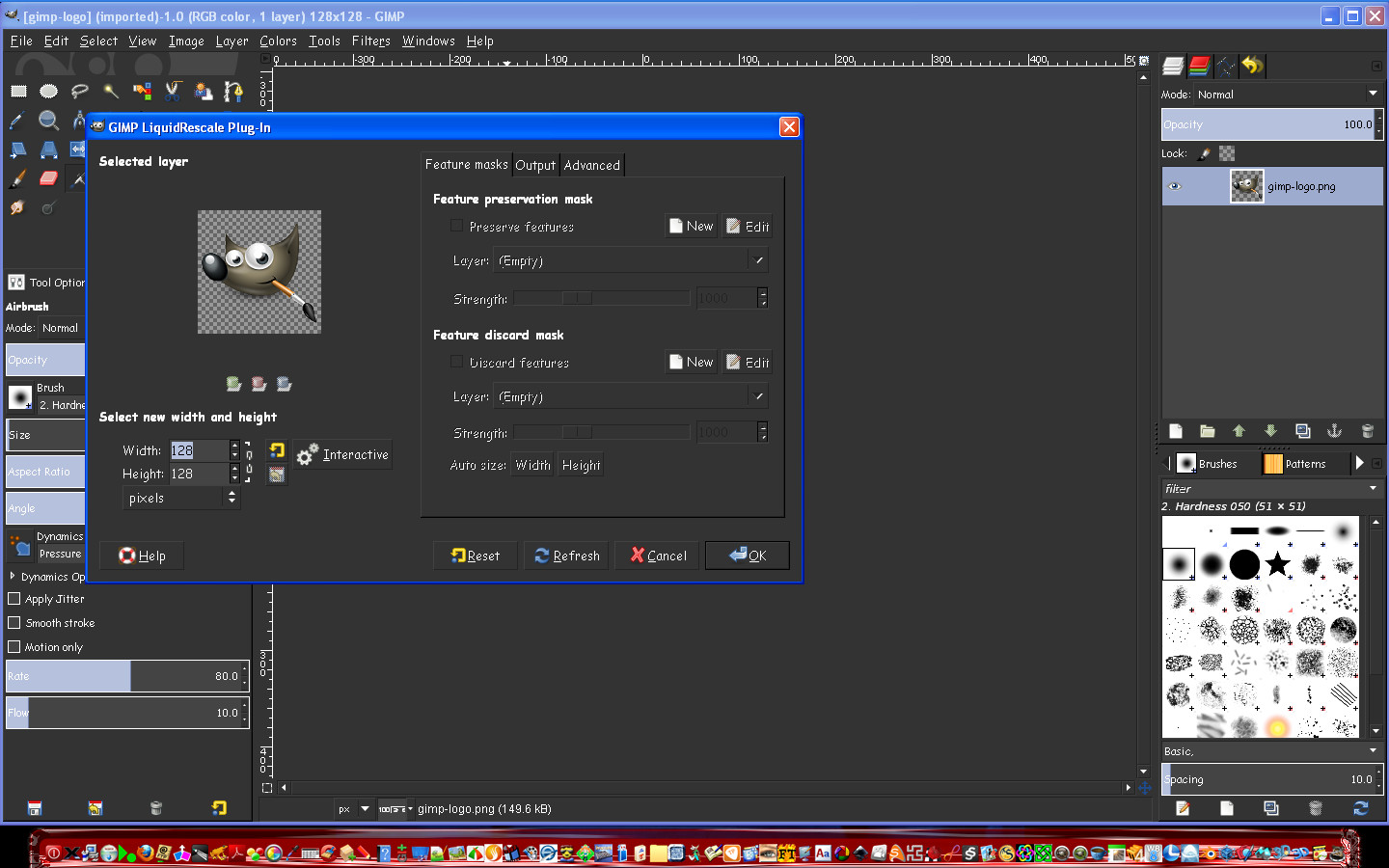Activate the Perspective tool

click(x=48, y=149)
